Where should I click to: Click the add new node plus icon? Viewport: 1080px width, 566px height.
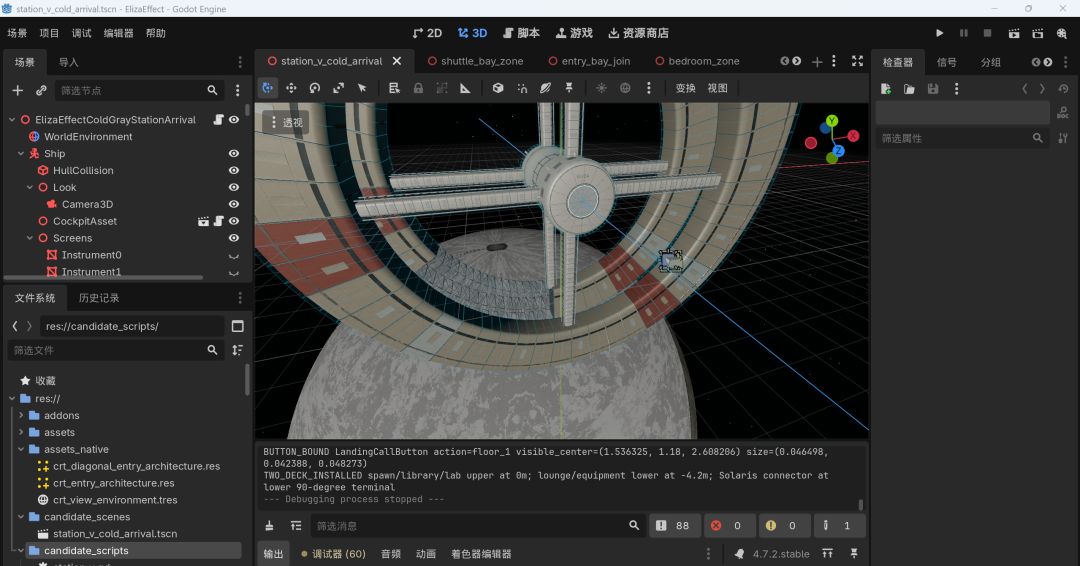[x=18, y=90]
